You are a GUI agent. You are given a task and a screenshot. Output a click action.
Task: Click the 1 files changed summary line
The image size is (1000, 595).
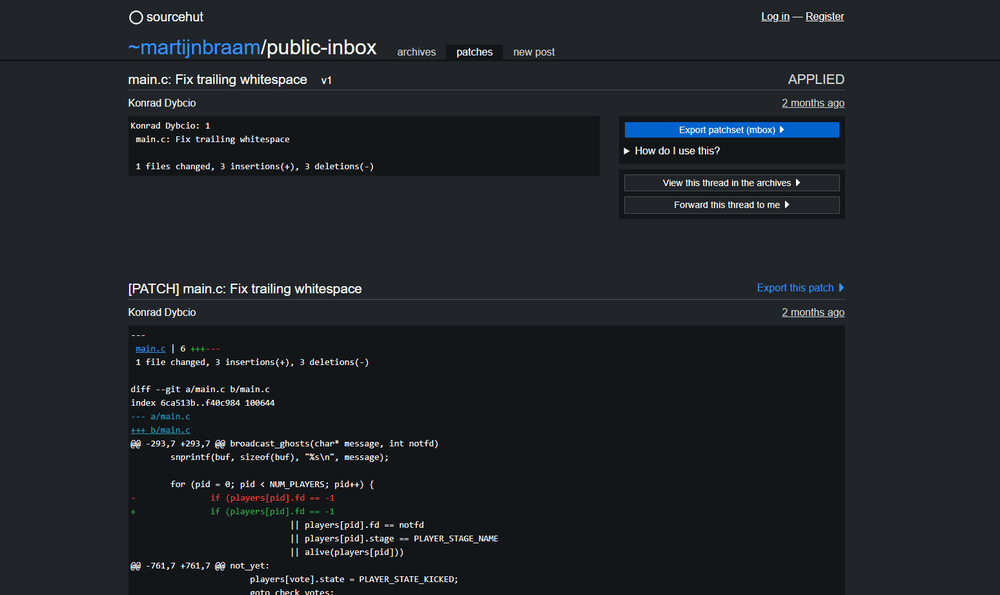(254, 166)
